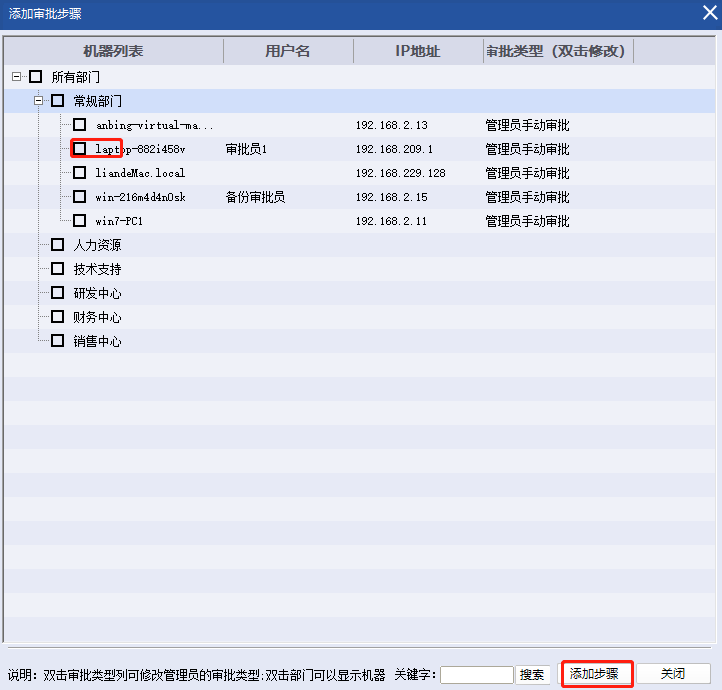Close the 添加审批步骤 dialog with X
Image resolution: width=722 pixels, height=690 pixels.
[x=710, y=13]
